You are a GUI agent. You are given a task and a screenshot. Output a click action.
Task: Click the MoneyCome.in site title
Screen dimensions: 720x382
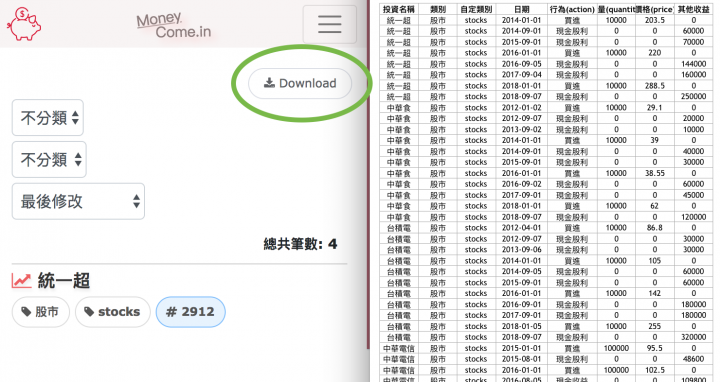point(174,25)
